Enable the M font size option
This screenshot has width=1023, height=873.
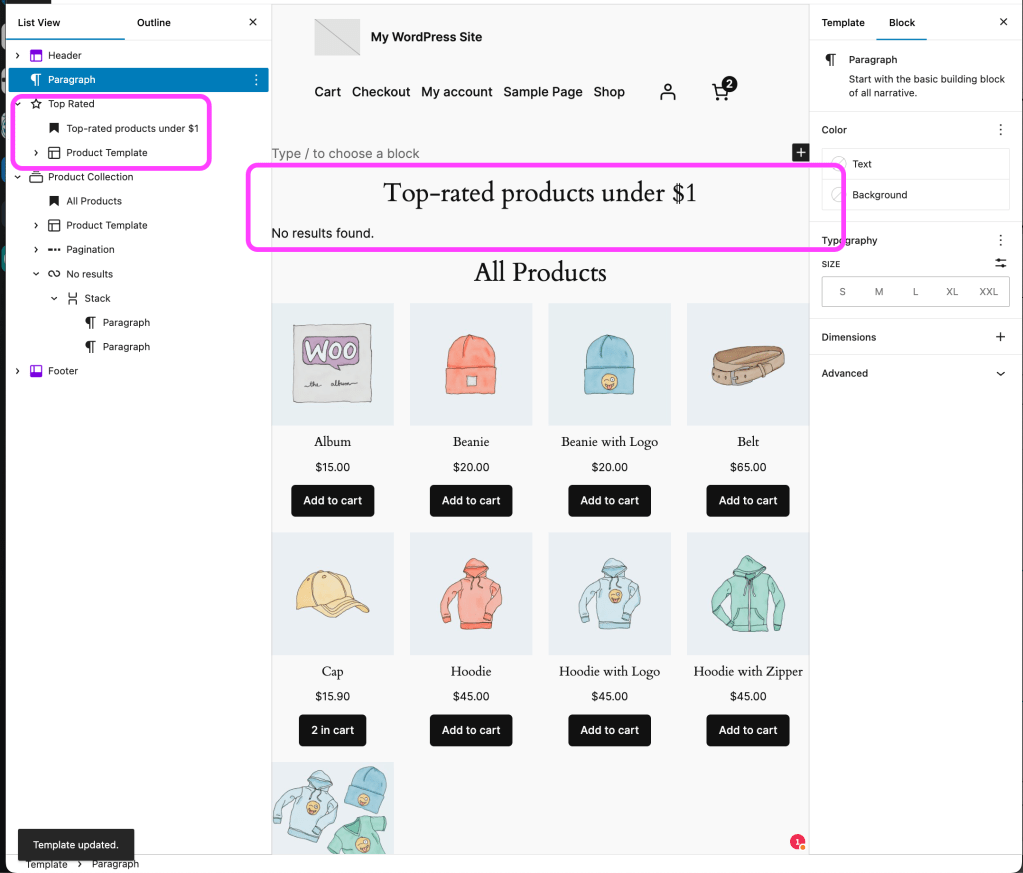[x=878, y=291]
